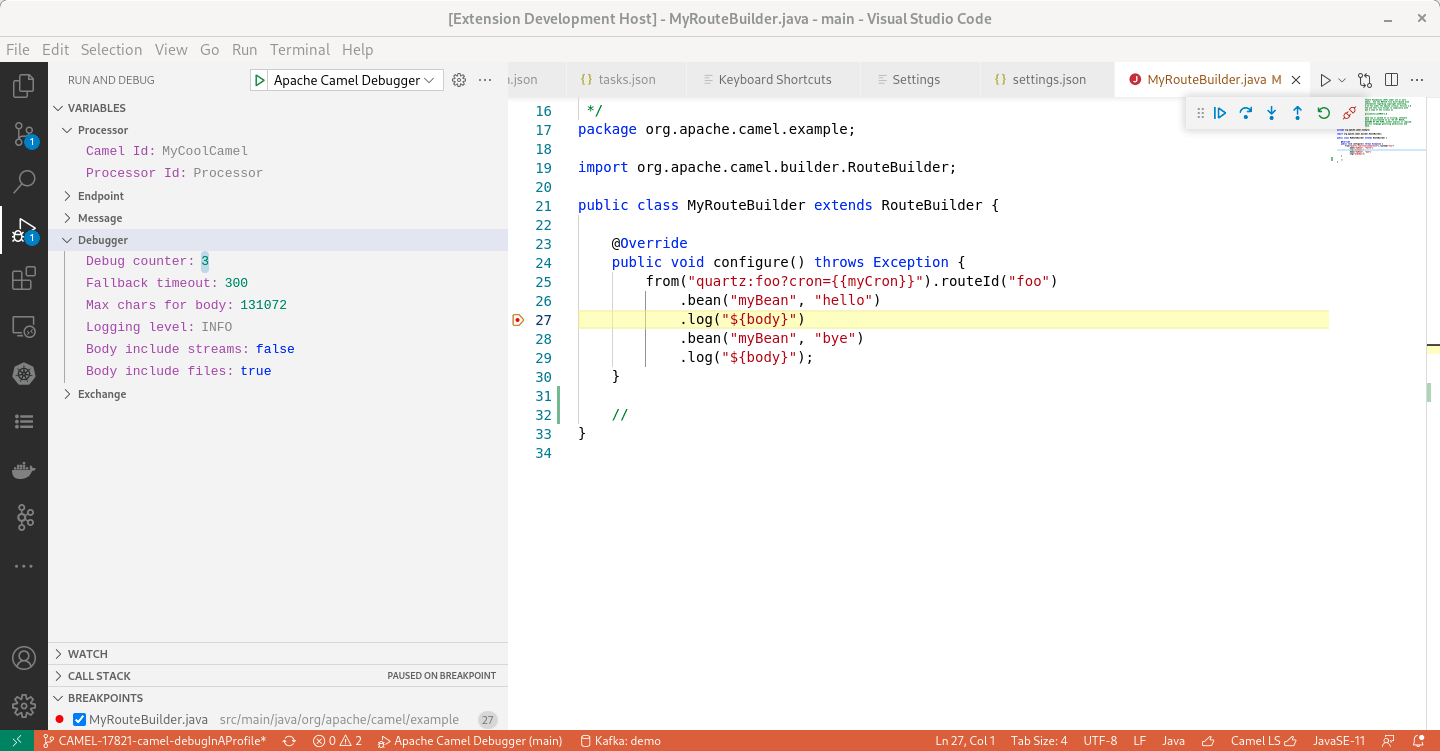Disconnect the debugger with red plug icon
1440x751 pixels.
coord(1349,113)
